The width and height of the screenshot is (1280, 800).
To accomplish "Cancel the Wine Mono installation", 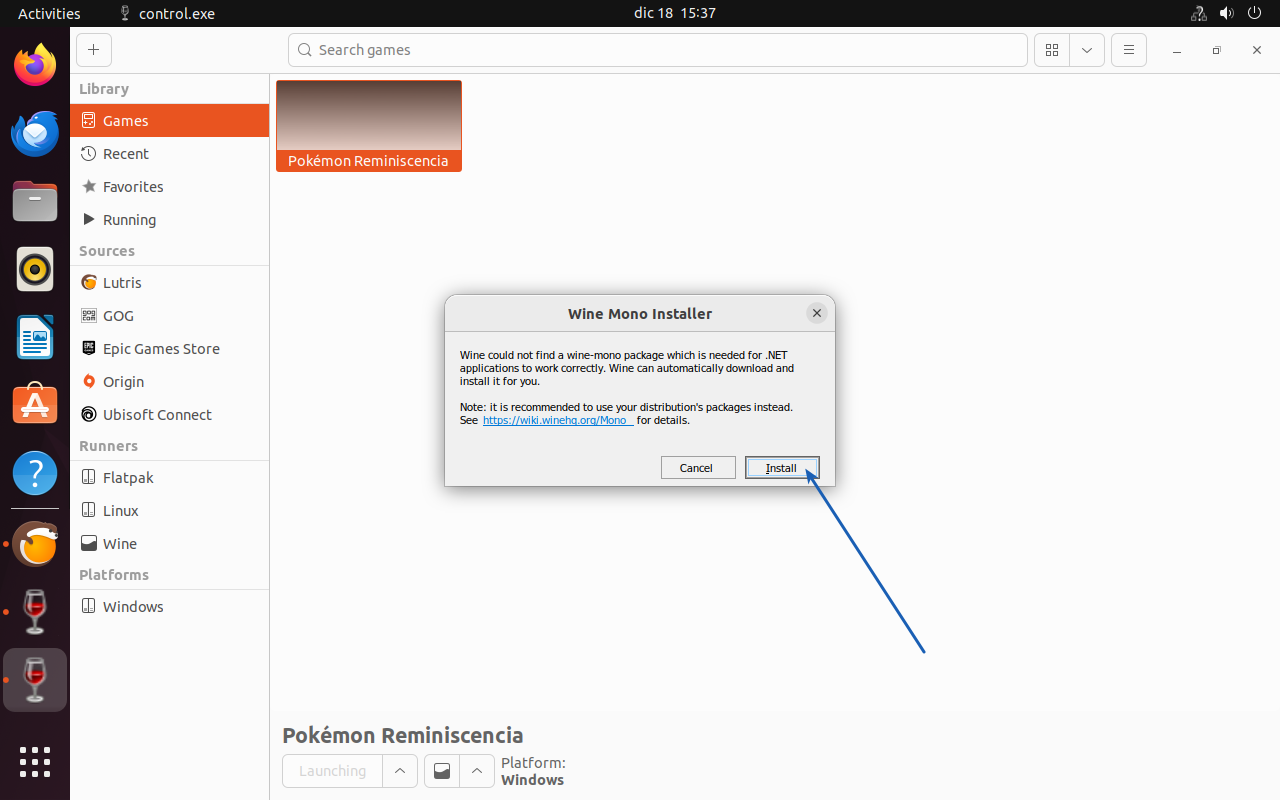I will [698, 468].
